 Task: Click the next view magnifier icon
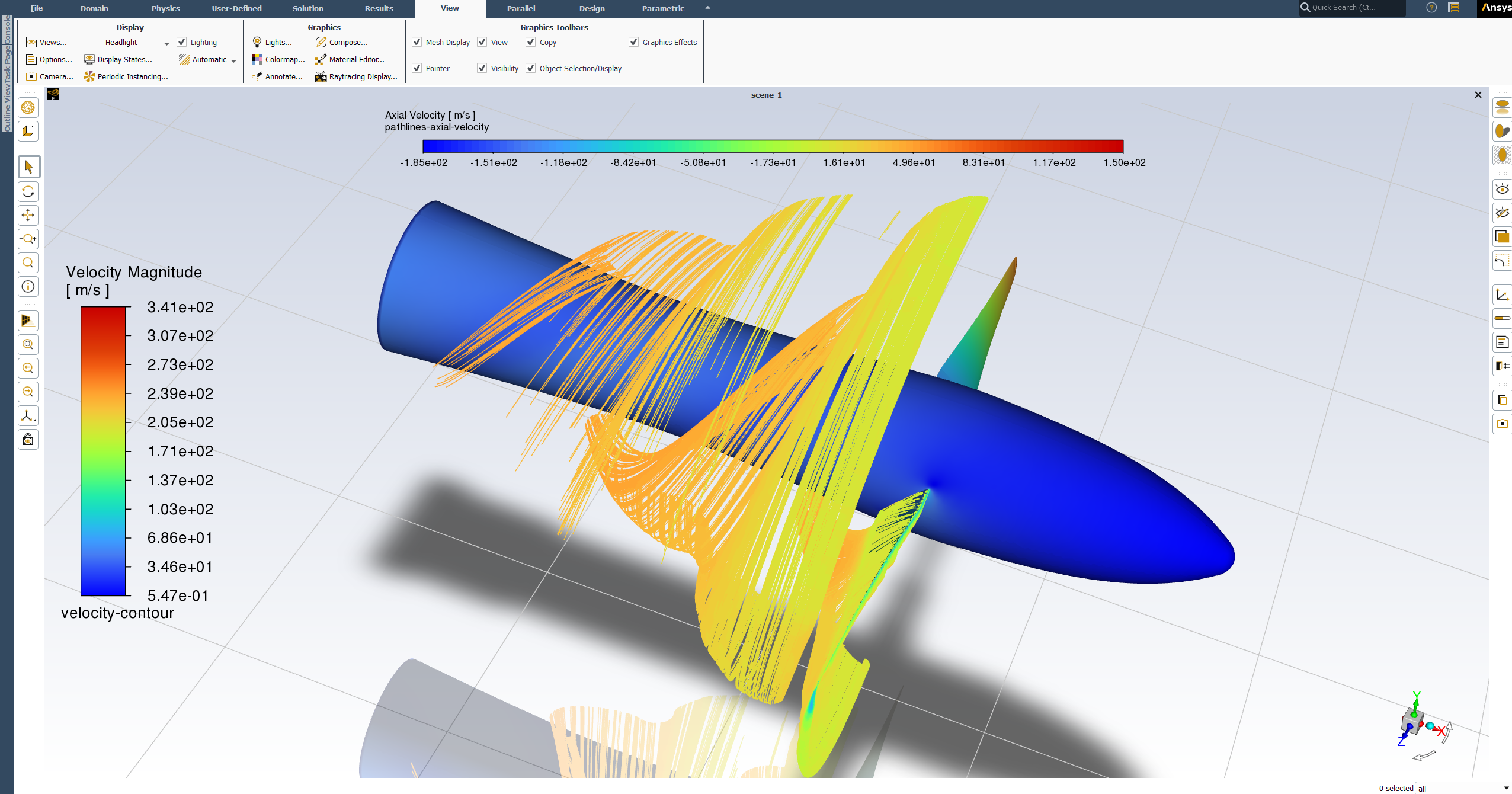[x=28, y=392]
